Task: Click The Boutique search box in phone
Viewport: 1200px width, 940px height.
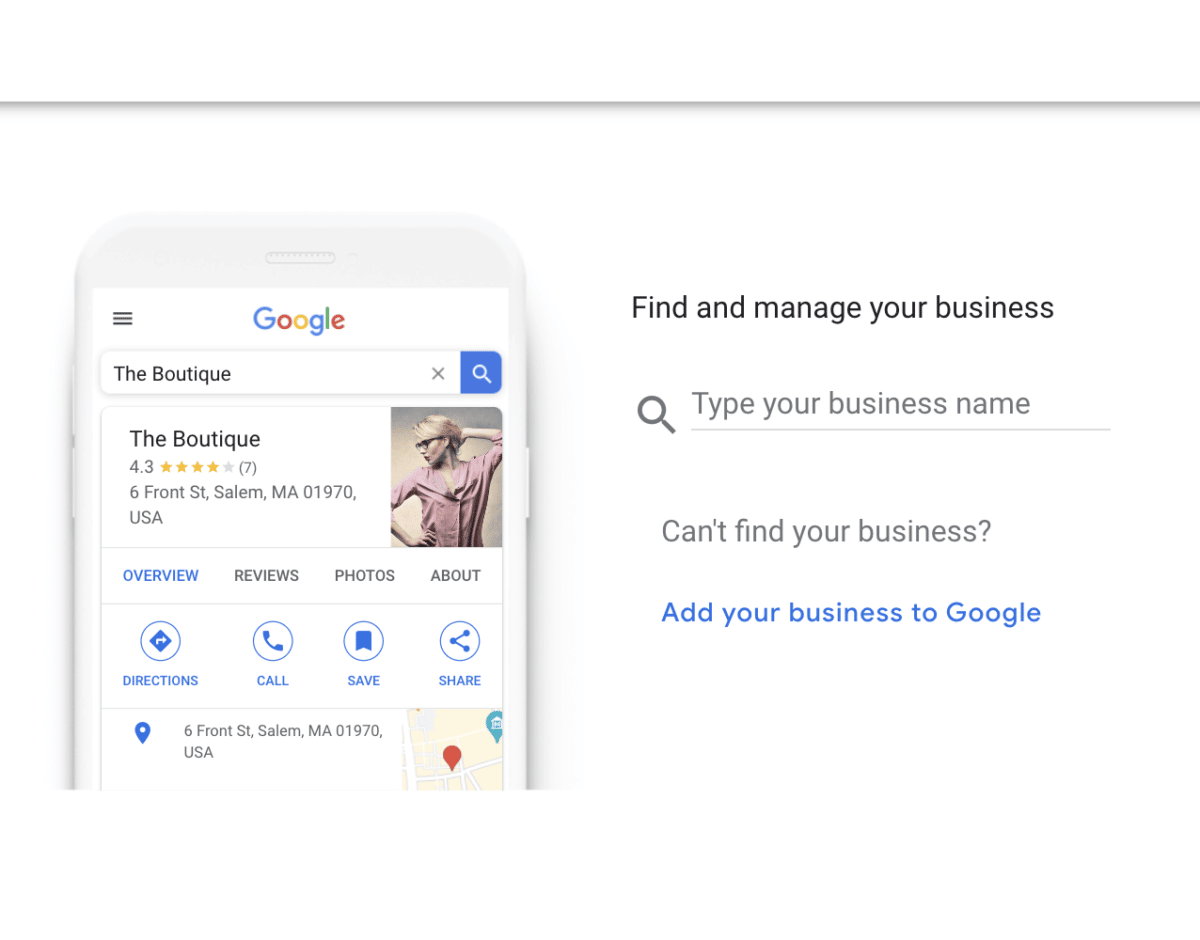Action: pos(281,373)
